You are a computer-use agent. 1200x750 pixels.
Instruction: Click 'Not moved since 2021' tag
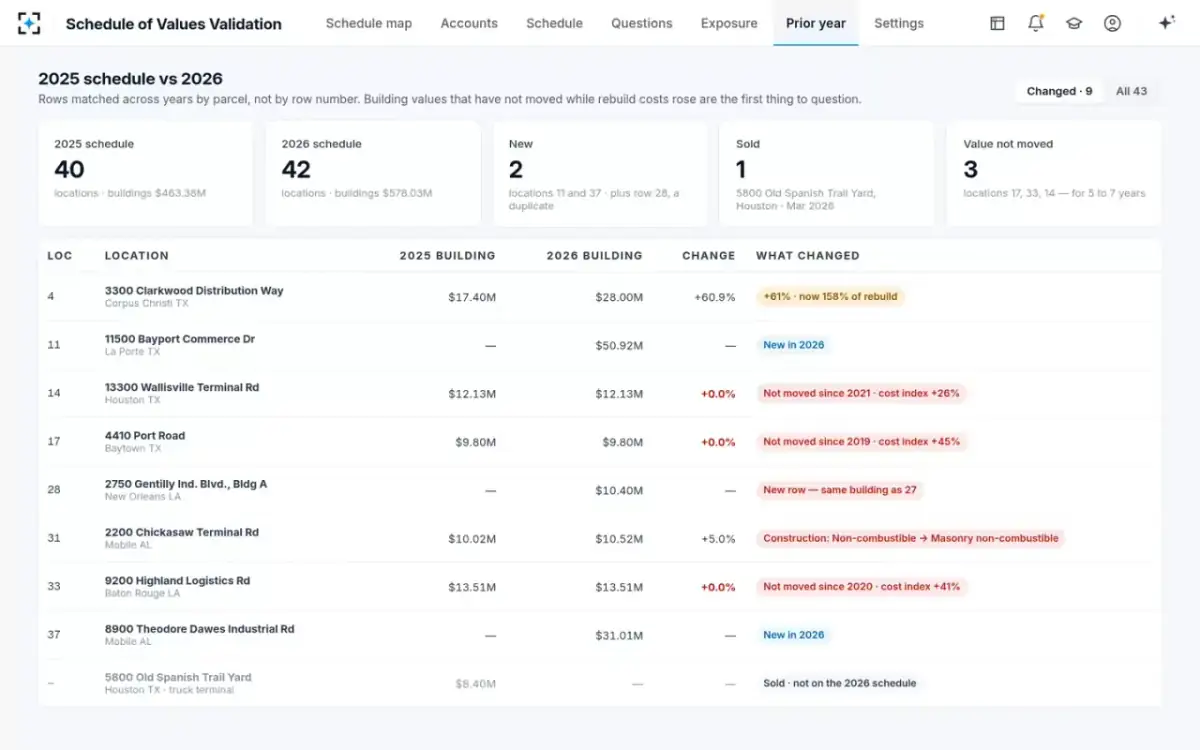pyautogui.click(x=861, y=393)
